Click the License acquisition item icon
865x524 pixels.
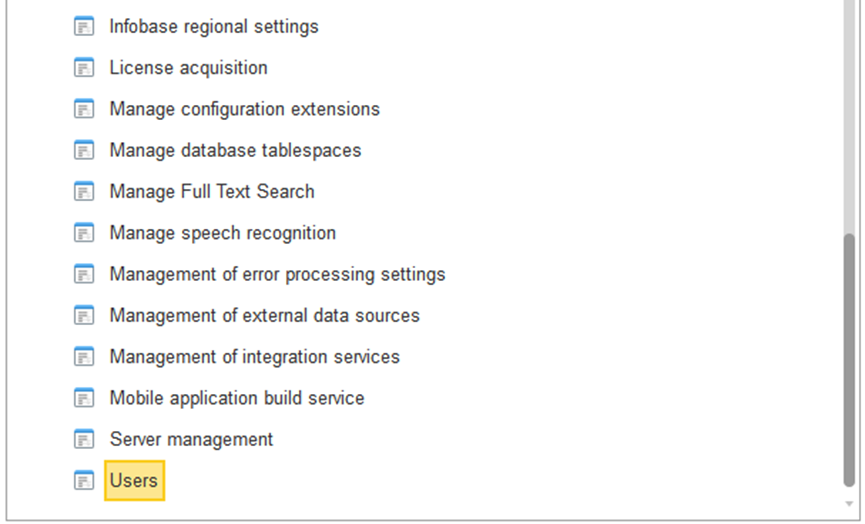click(84, 68)
